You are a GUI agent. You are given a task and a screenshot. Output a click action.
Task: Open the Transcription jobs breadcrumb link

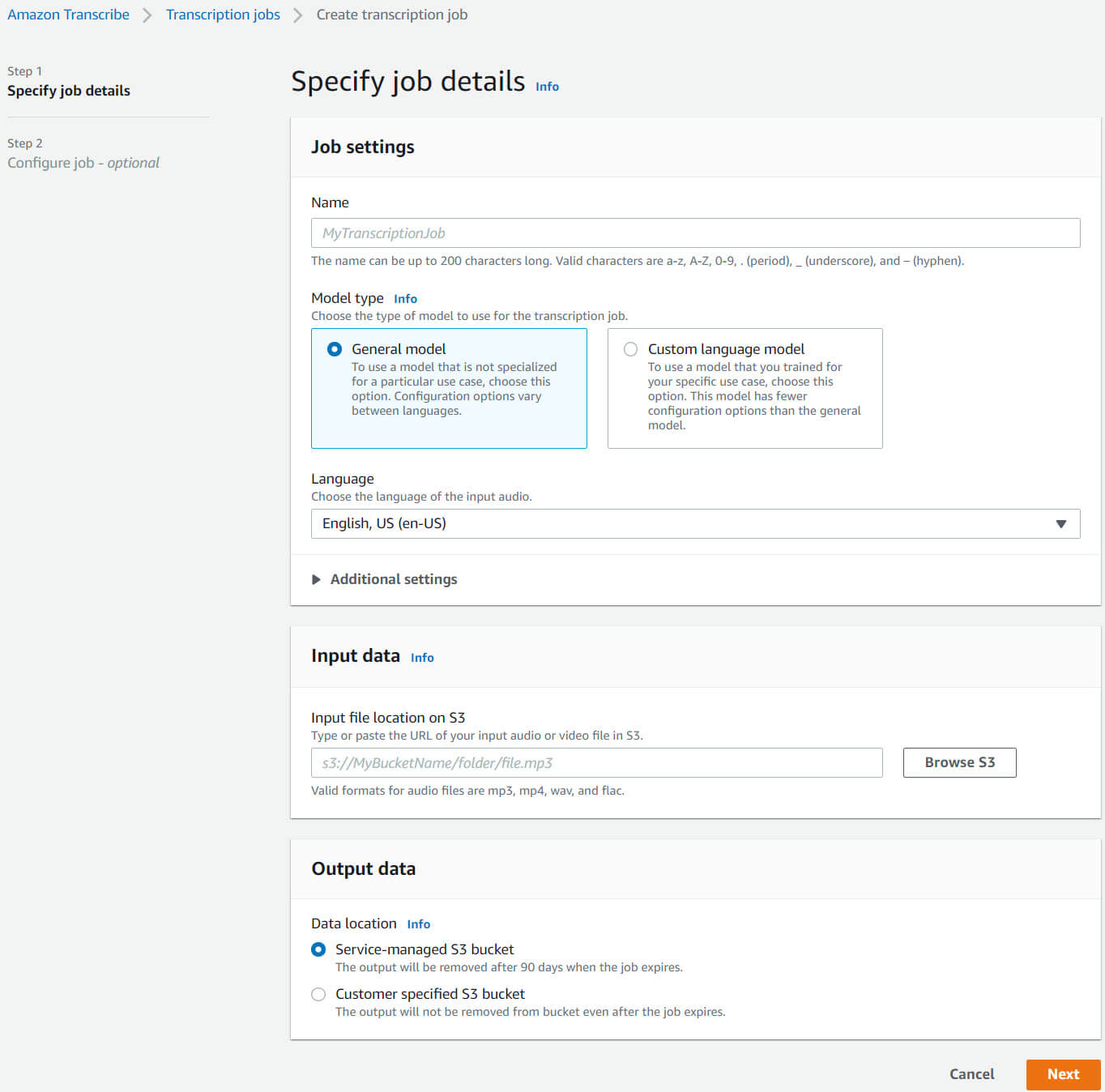coord(223,15)
